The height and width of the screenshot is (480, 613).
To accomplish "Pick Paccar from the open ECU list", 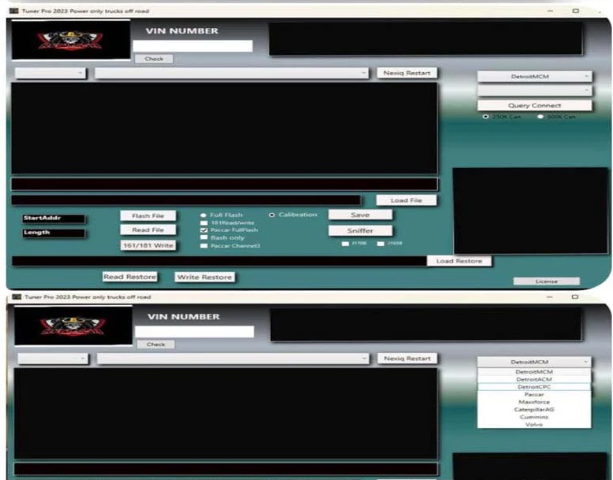I will point(534,394).
